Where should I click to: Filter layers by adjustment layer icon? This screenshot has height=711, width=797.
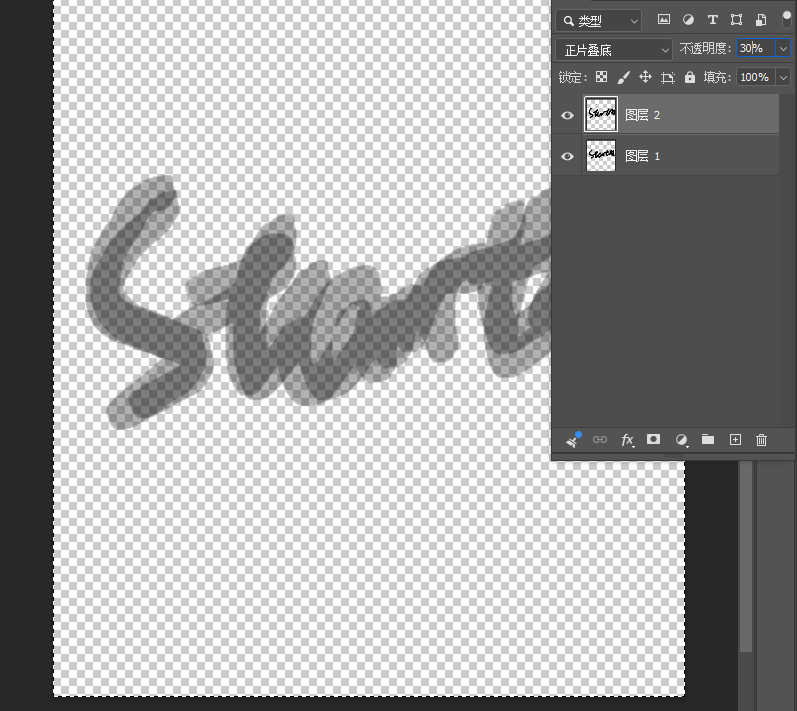click(x=688, y=20)
